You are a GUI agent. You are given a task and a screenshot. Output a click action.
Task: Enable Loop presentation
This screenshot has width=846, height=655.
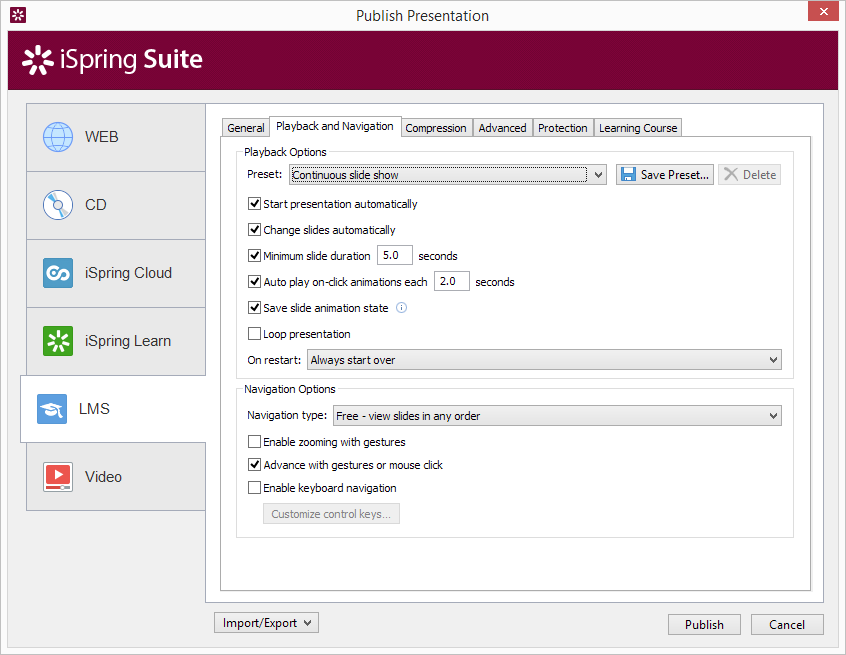pos(254,333)
